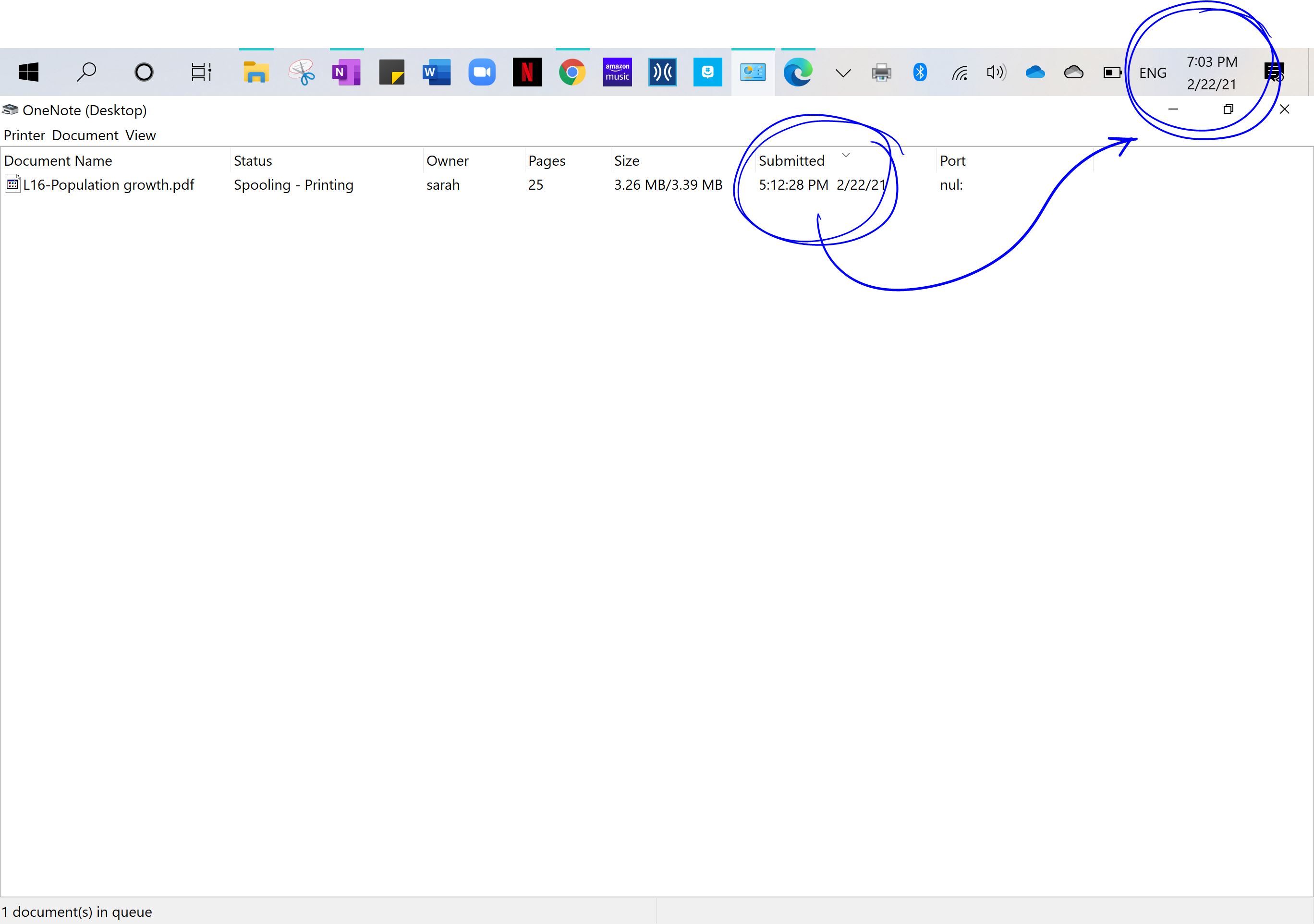Open OneNote from the taskbar

tap(346, 72)
